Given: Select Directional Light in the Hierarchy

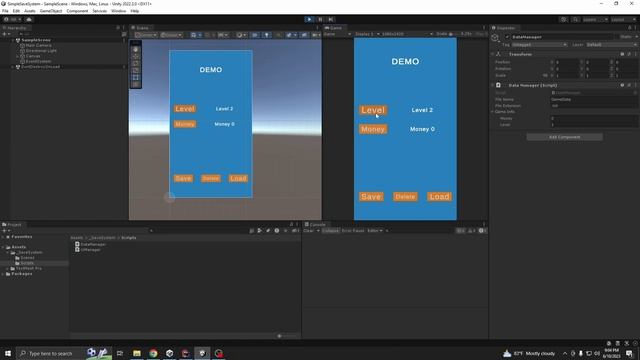Looking at the screenshot, I should coord(41,51).
